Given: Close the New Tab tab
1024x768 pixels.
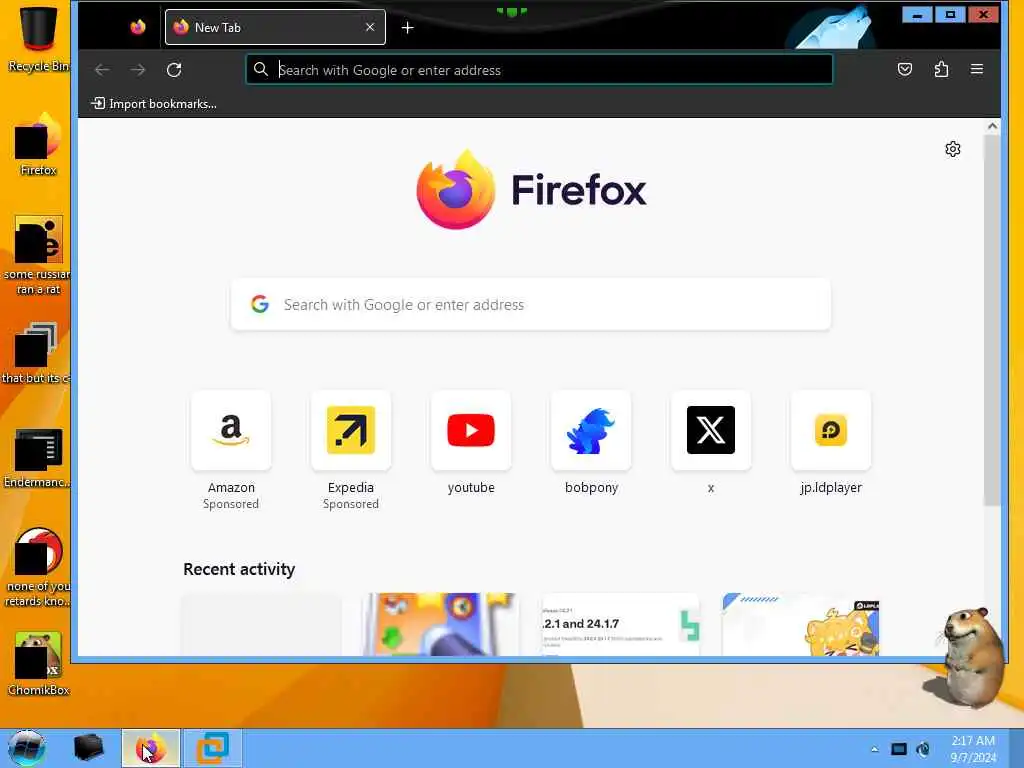Looking at the screenshot, I should tap(370, 27).
